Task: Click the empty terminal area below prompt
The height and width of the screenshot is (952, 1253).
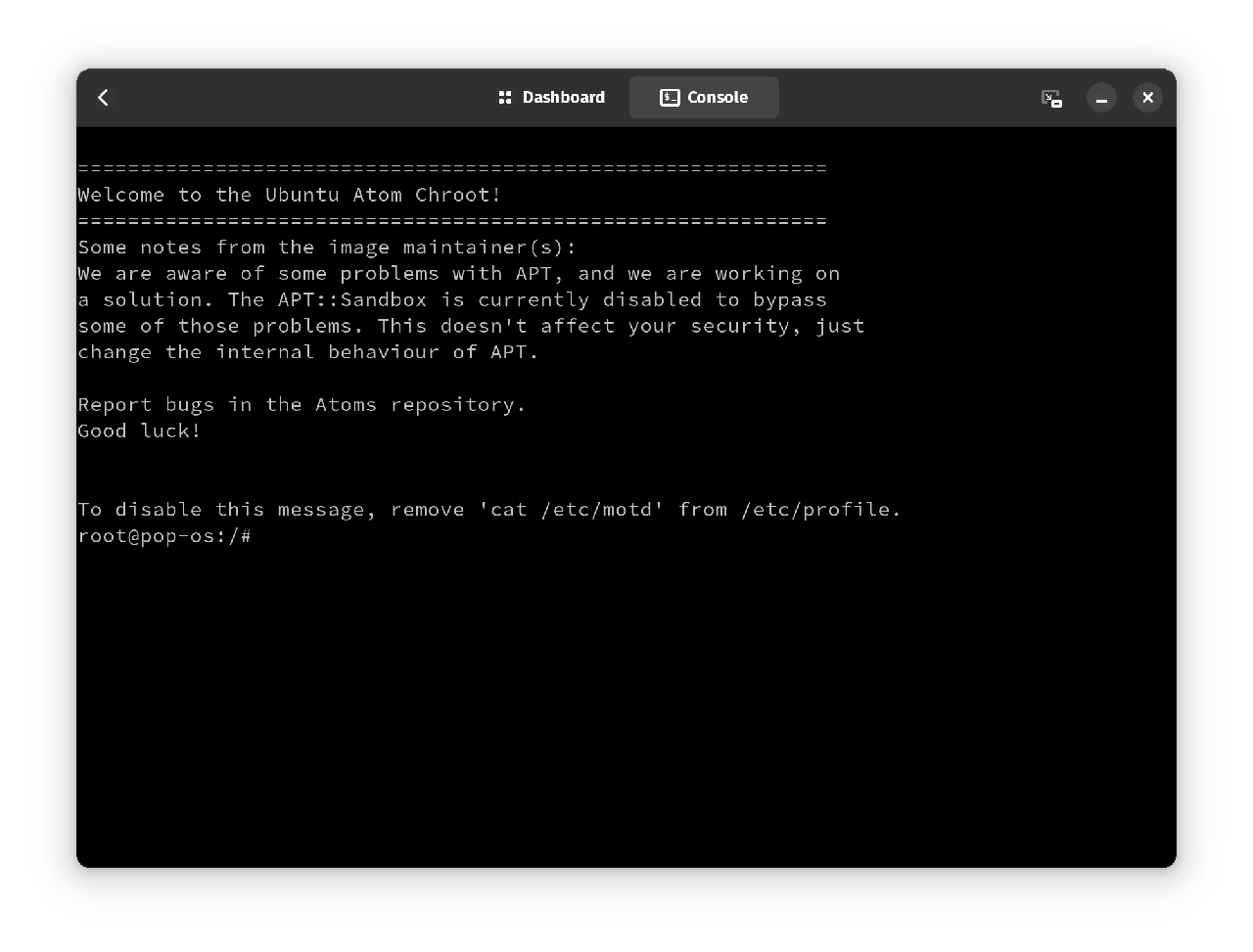Action: 626,704
